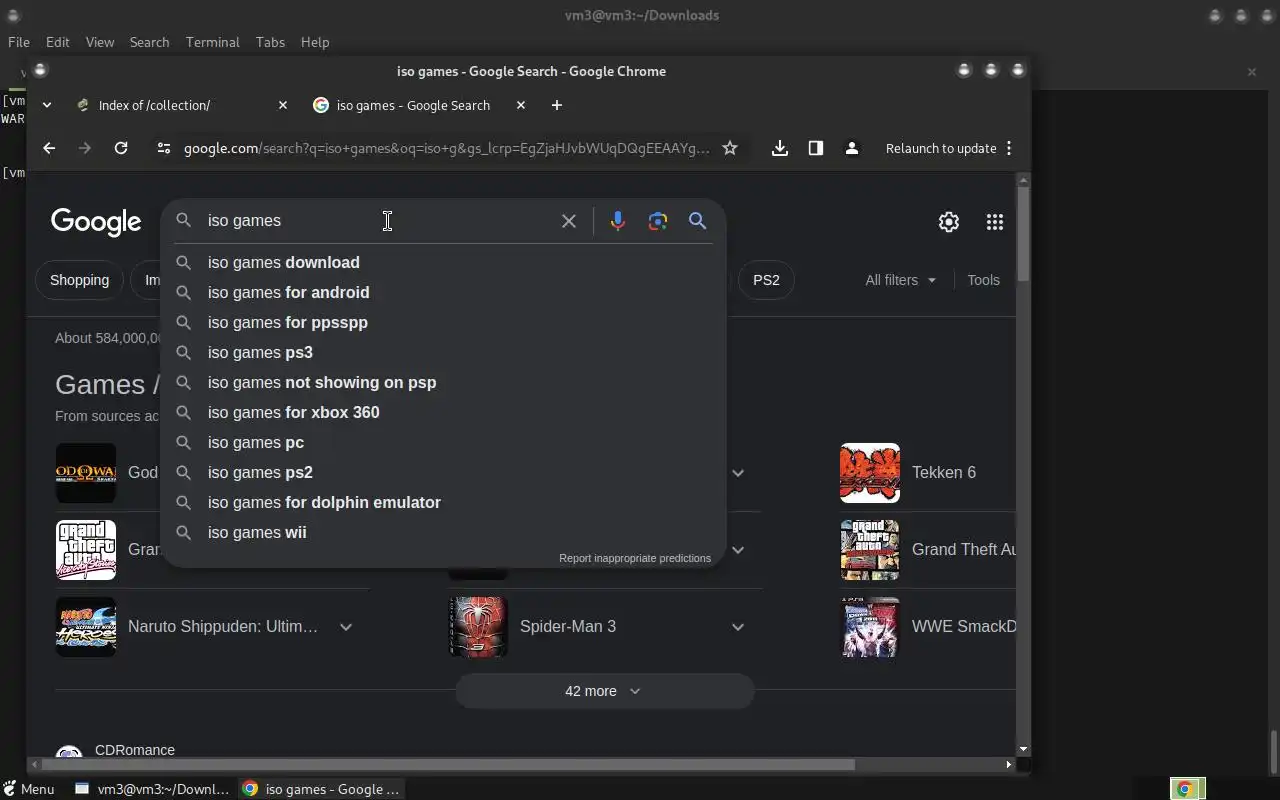Open Chrome downloads icon
The width and height of the screenshot is (1280, 800).
[780, 148]
